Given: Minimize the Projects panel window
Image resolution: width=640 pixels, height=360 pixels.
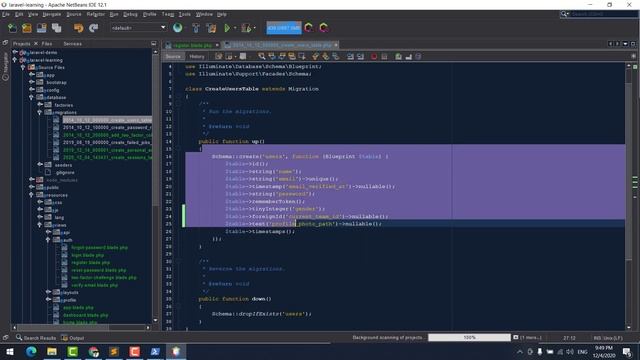Looking at the screenshot, I should (x=153, y=43).
